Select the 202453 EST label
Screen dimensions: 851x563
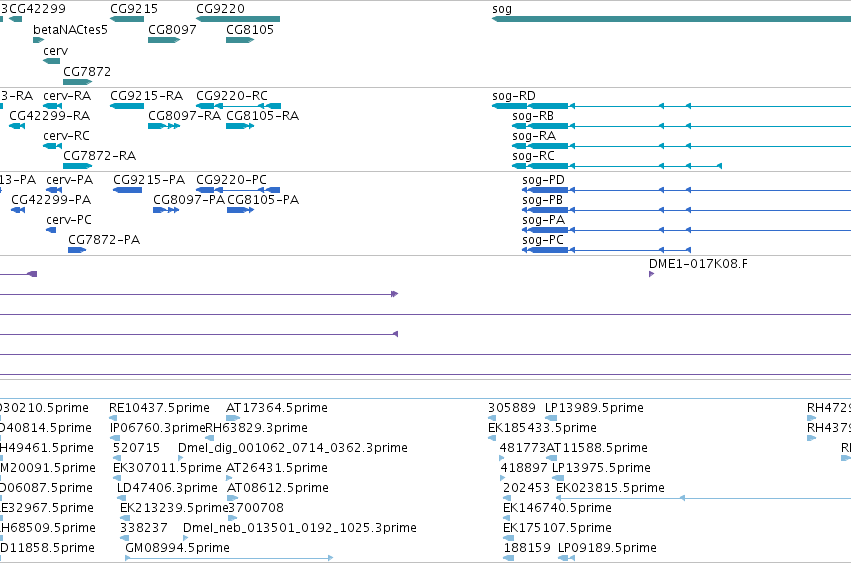(x=526, y=489)
